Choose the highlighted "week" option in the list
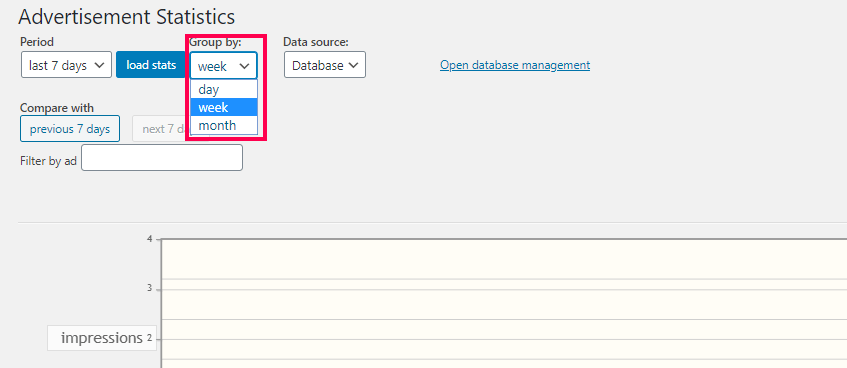847x368 pixels. 224,107
